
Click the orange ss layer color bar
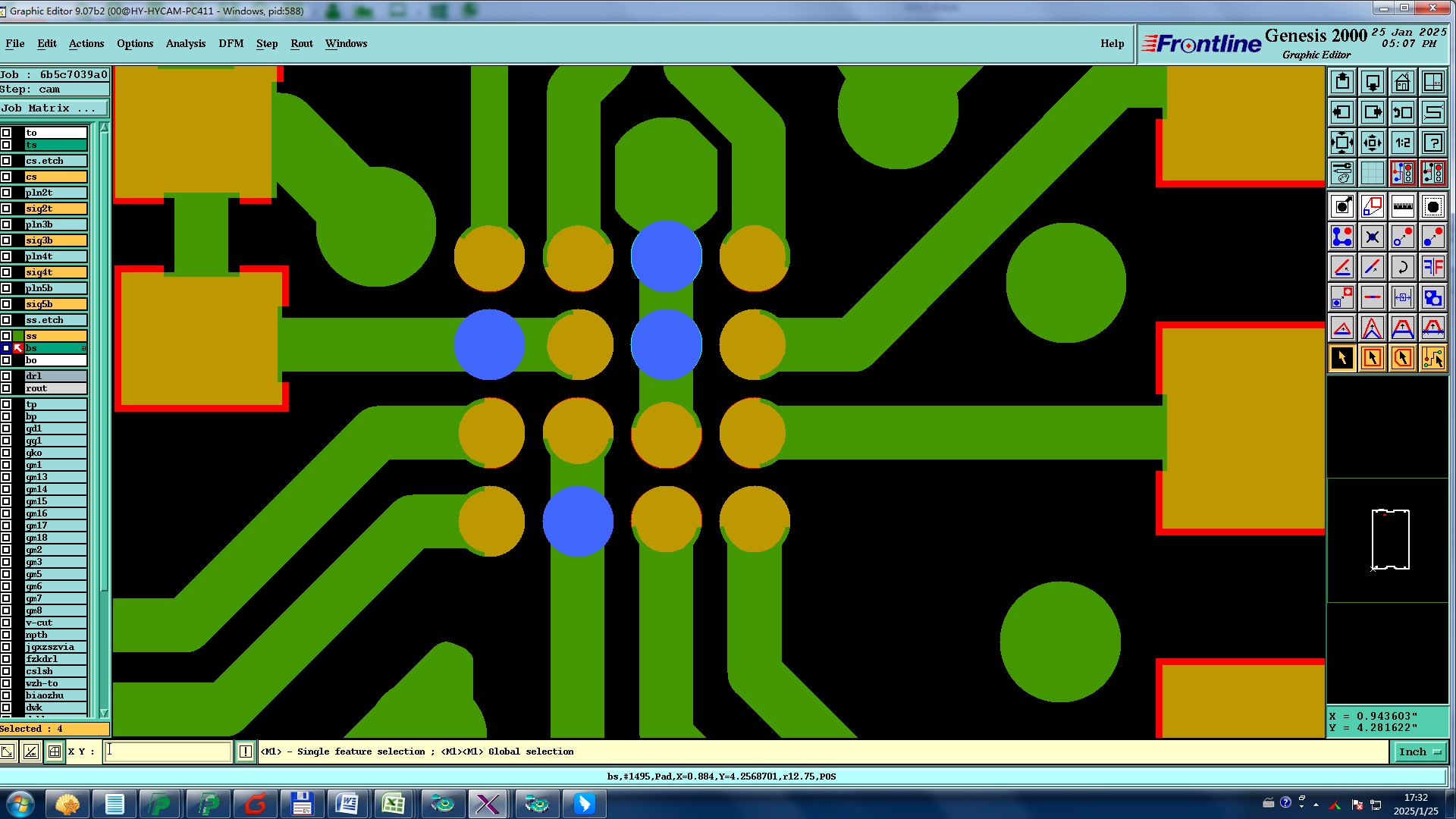[x=55, y=336]
